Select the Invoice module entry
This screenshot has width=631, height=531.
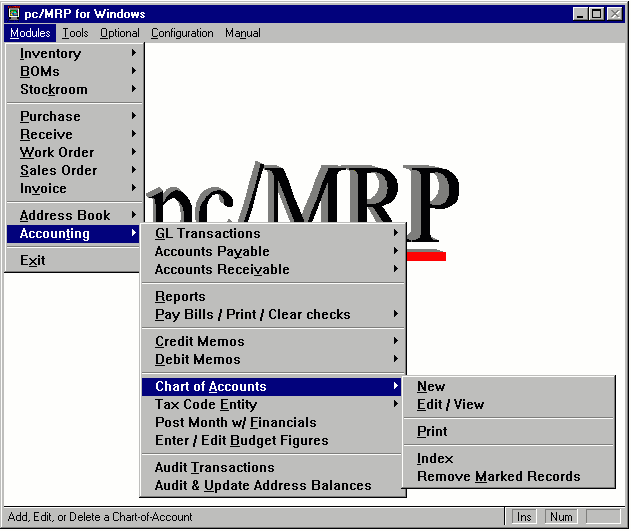(74, 189)
